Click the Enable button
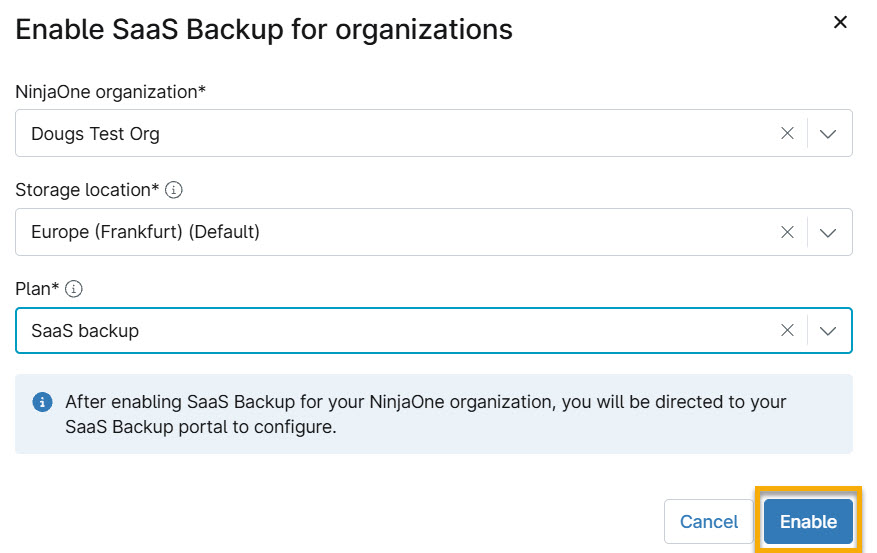 click(808, 522)
